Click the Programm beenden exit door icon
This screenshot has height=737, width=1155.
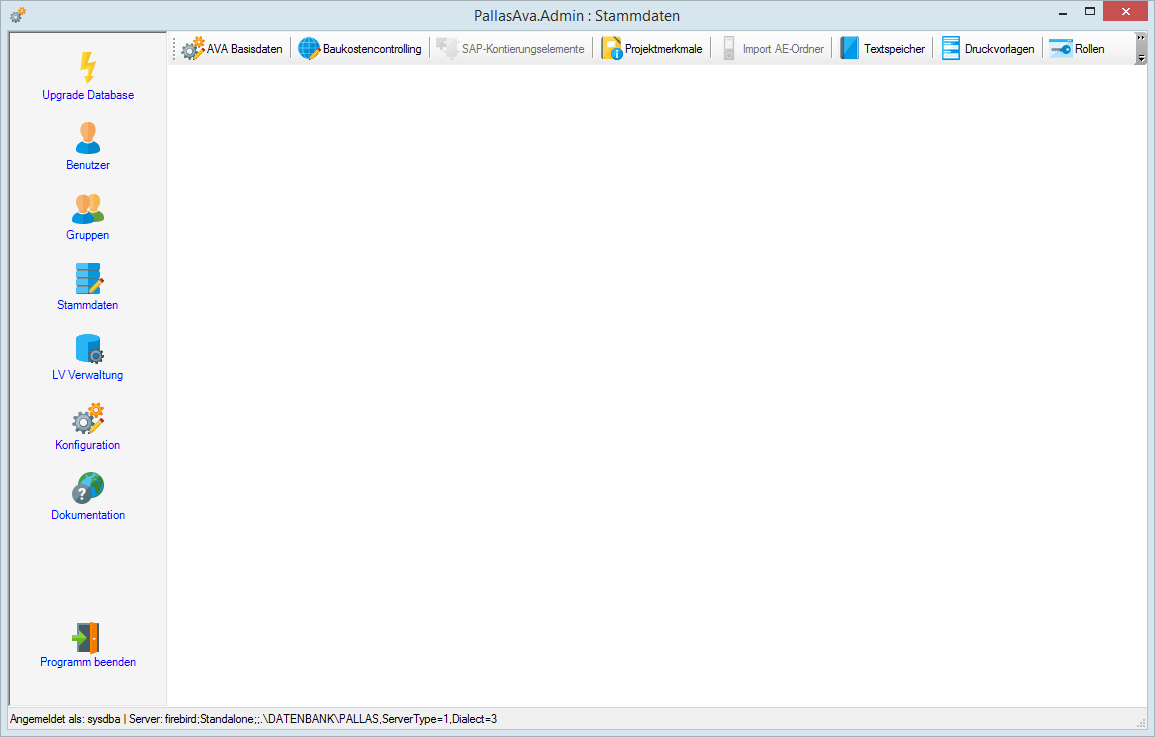pos(86,638)
